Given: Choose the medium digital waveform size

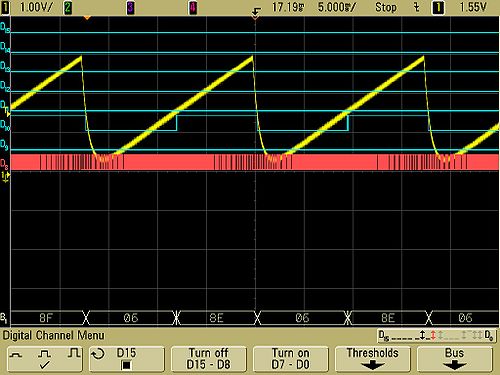Looking at the screenshot, I should (x=44, y=354).
